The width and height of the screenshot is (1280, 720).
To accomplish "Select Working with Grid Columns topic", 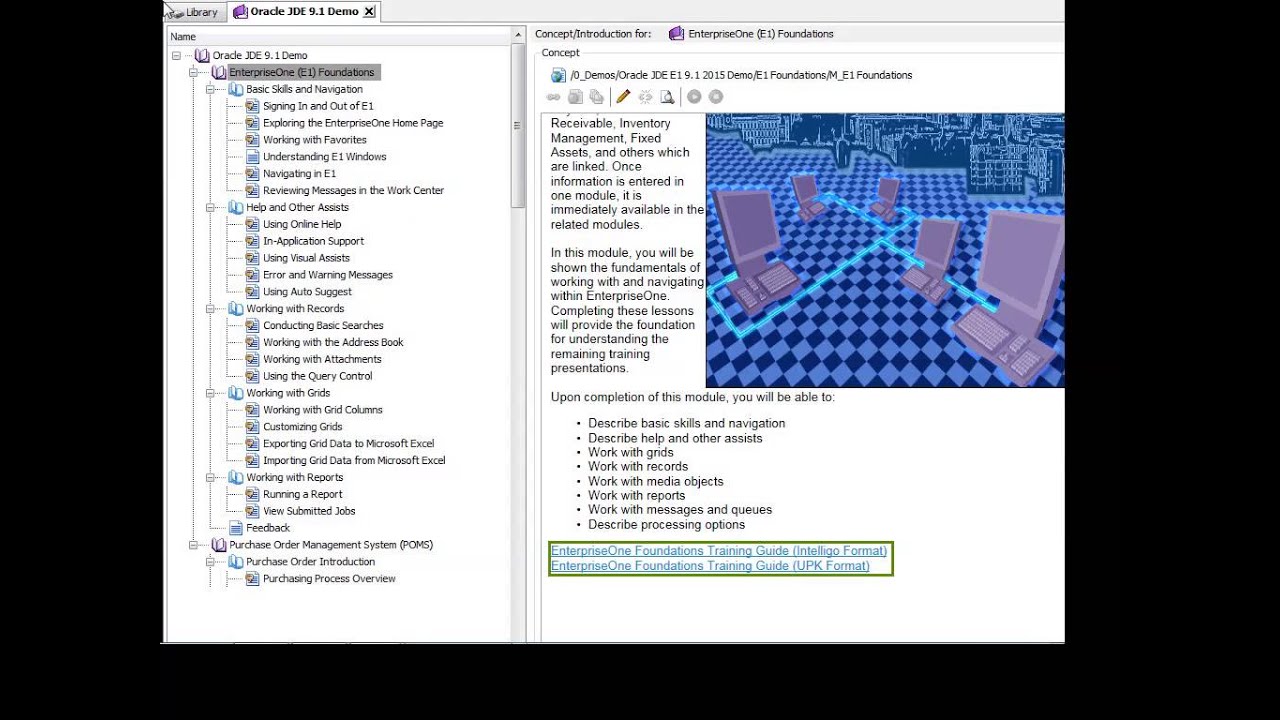I will click(322, 410).
